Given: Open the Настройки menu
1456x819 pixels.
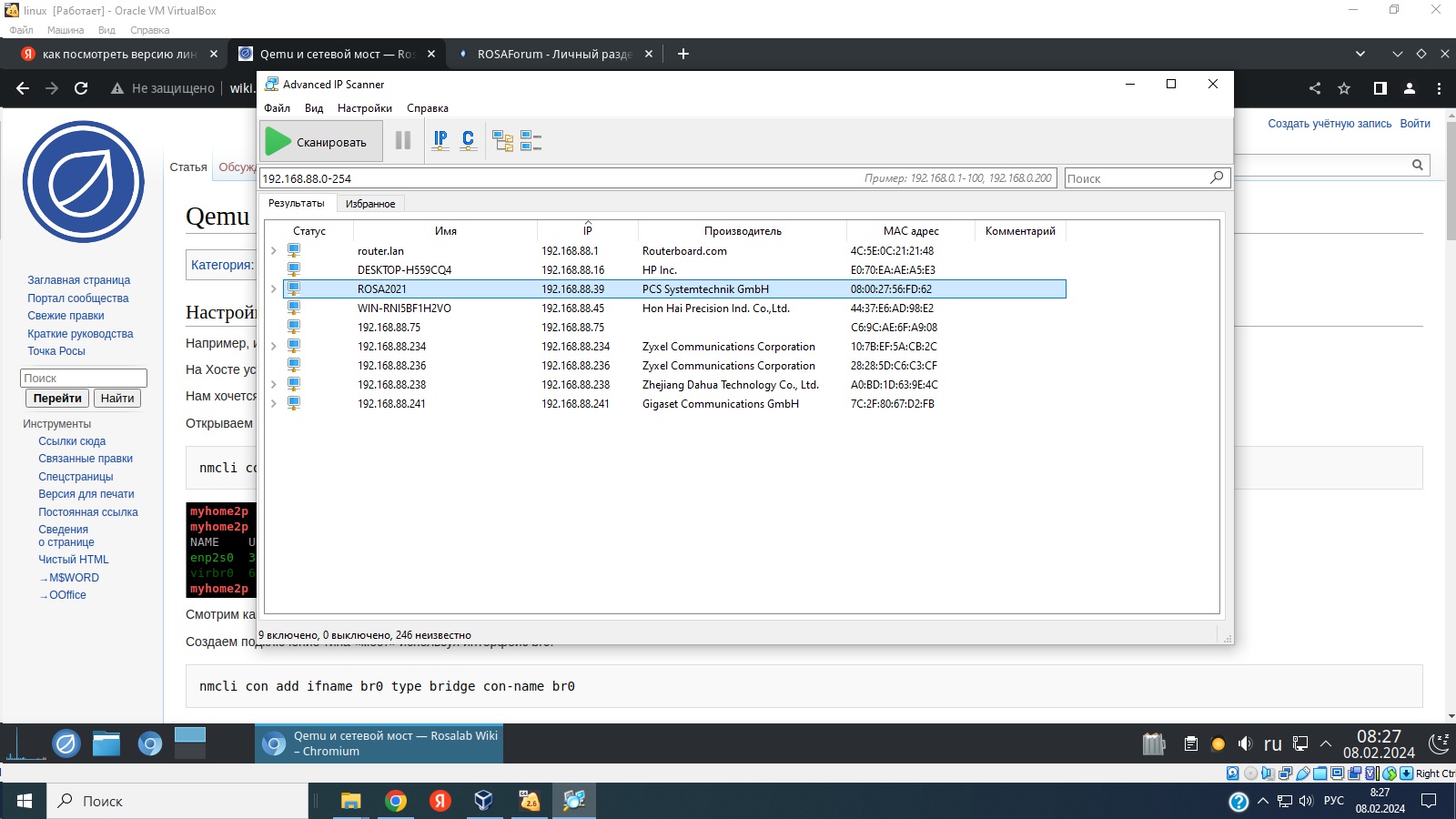Looking at the screenshot, I should 364,108.
